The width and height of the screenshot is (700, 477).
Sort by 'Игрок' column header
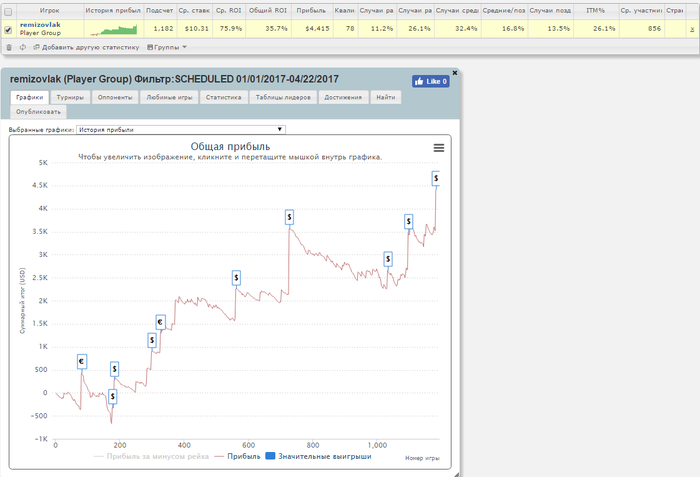click(x=50, y=10)
